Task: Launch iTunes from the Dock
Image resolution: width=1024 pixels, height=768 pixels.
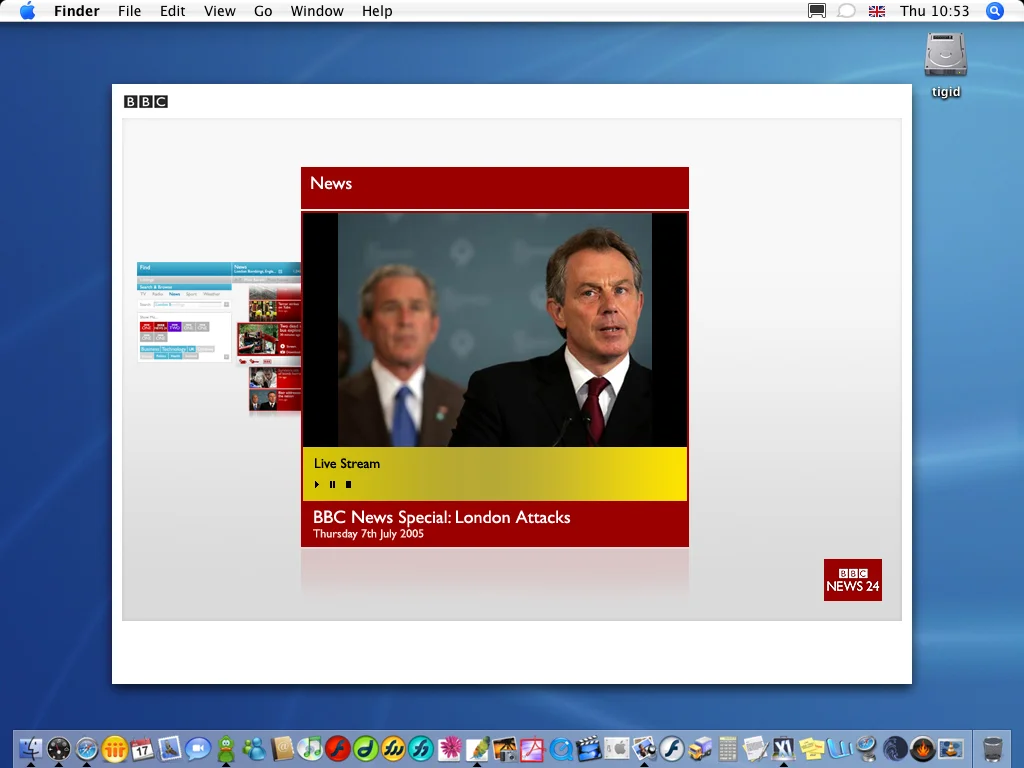Action: click(x=310, y=748)
